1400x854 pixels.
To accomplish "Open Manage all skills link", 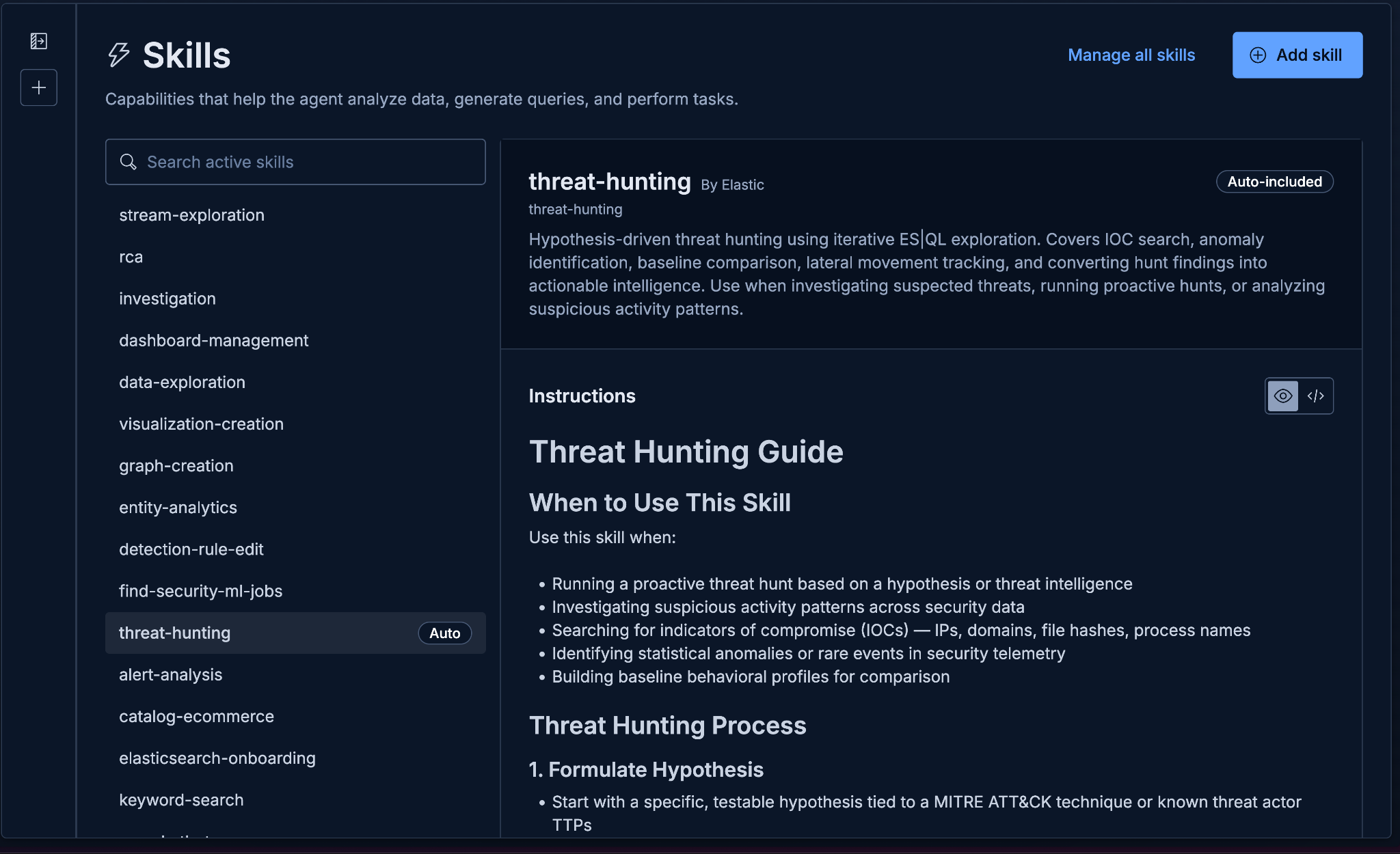I will pyautogui.click(x=1131, y=55).
